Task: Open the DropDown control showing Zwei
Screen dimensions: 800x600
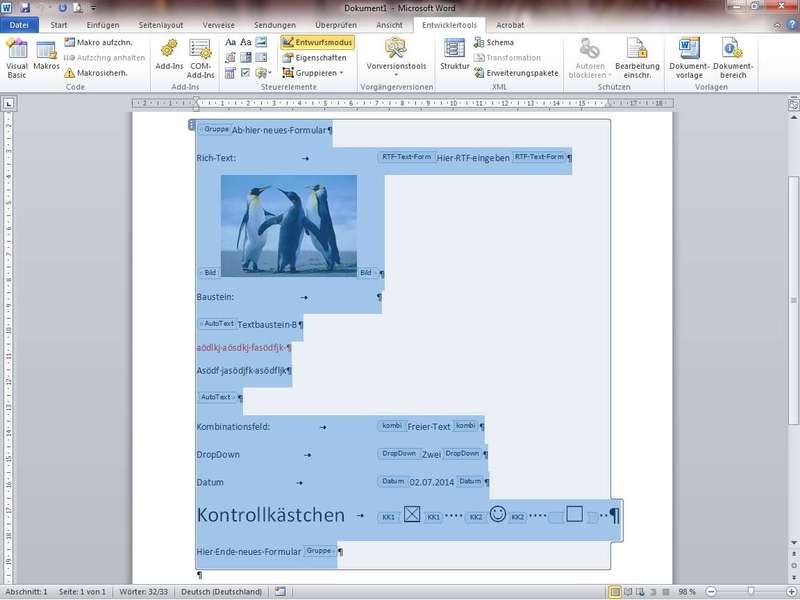Action: coord(431,454)
